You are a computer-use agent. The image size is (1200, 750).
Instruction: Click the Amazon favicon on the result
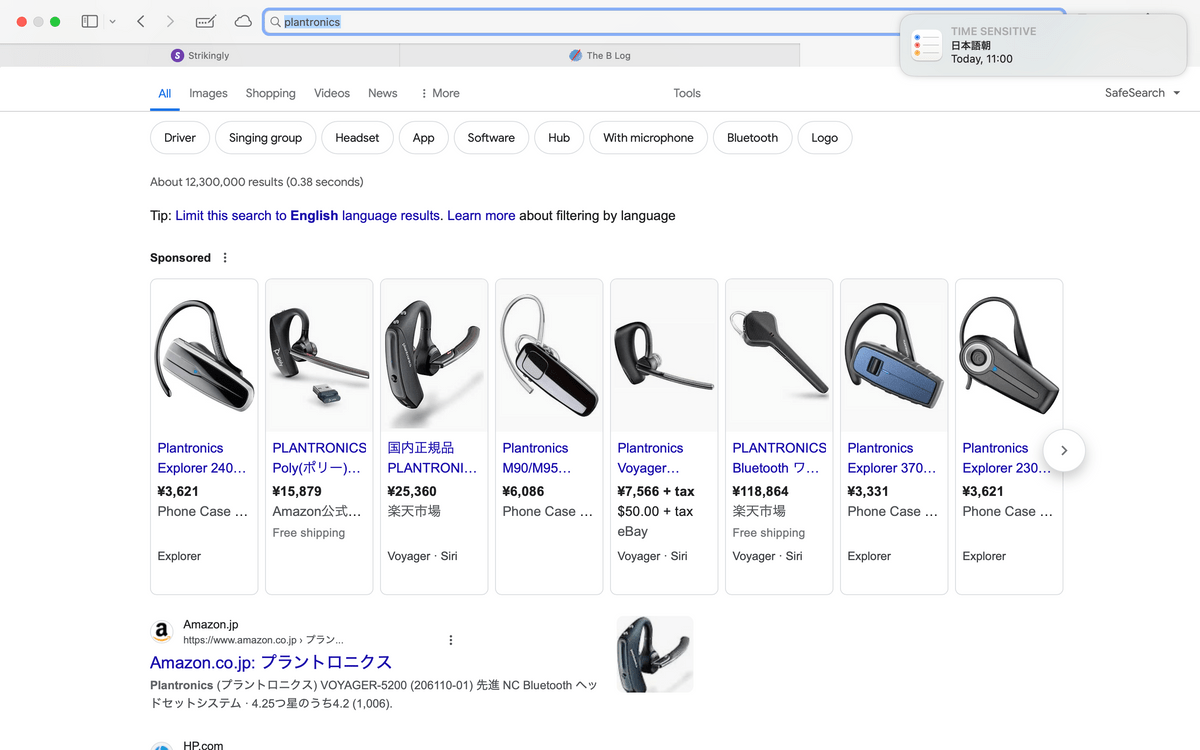point(161,632)
